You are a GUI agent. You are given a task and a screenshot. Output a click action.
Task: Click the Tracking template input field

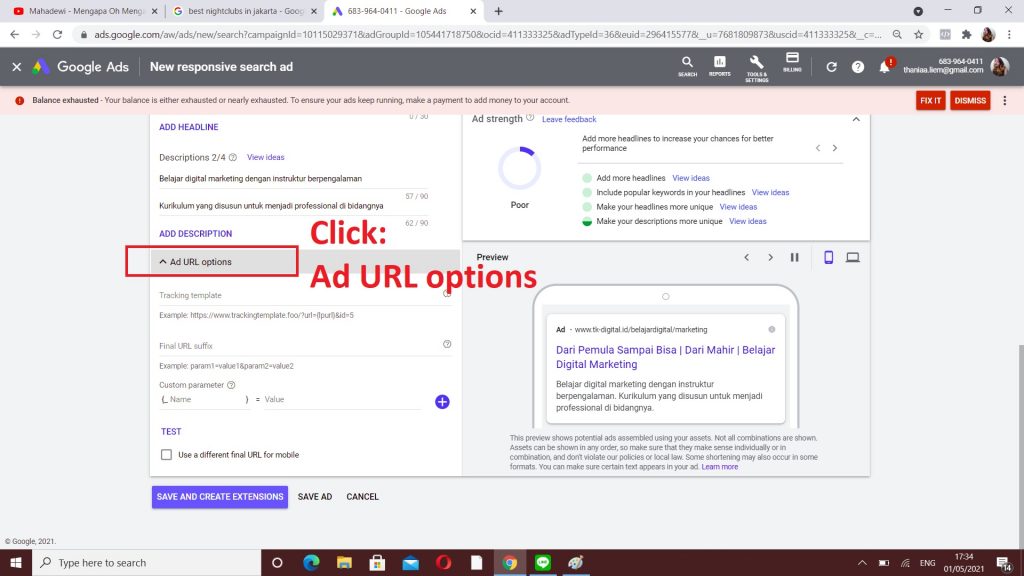(x=300, y=295)
